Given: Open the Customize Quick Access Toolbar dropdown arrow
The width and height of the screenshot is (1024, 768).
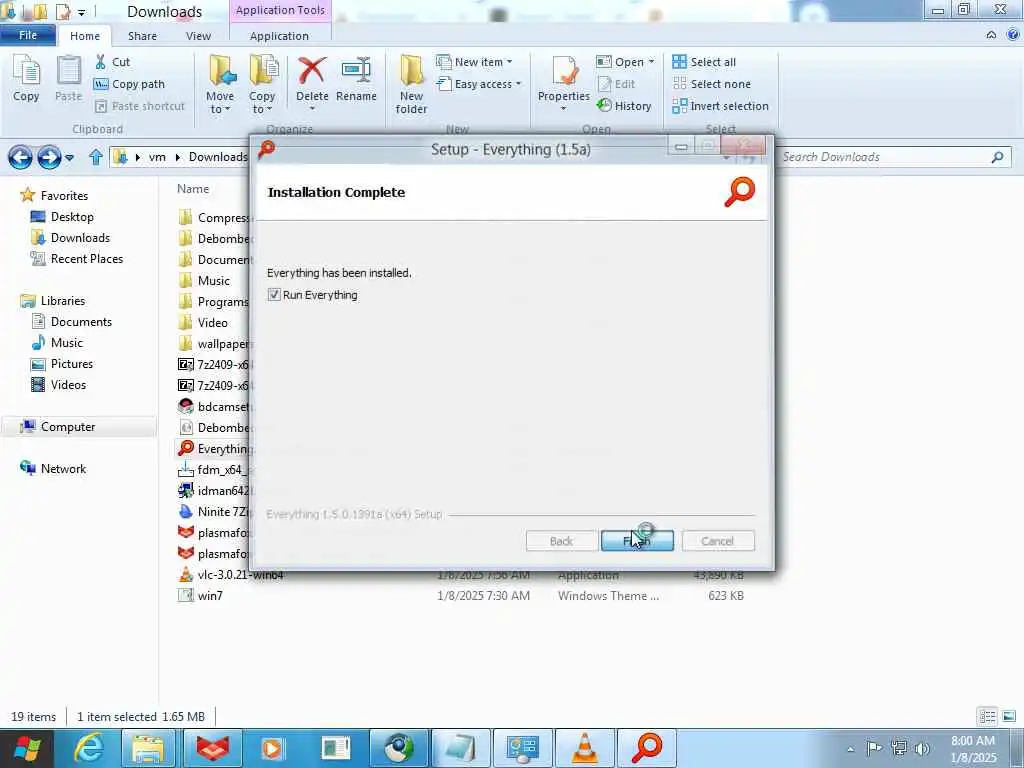Looking at the screenshot, I should (x=82, y=12).
